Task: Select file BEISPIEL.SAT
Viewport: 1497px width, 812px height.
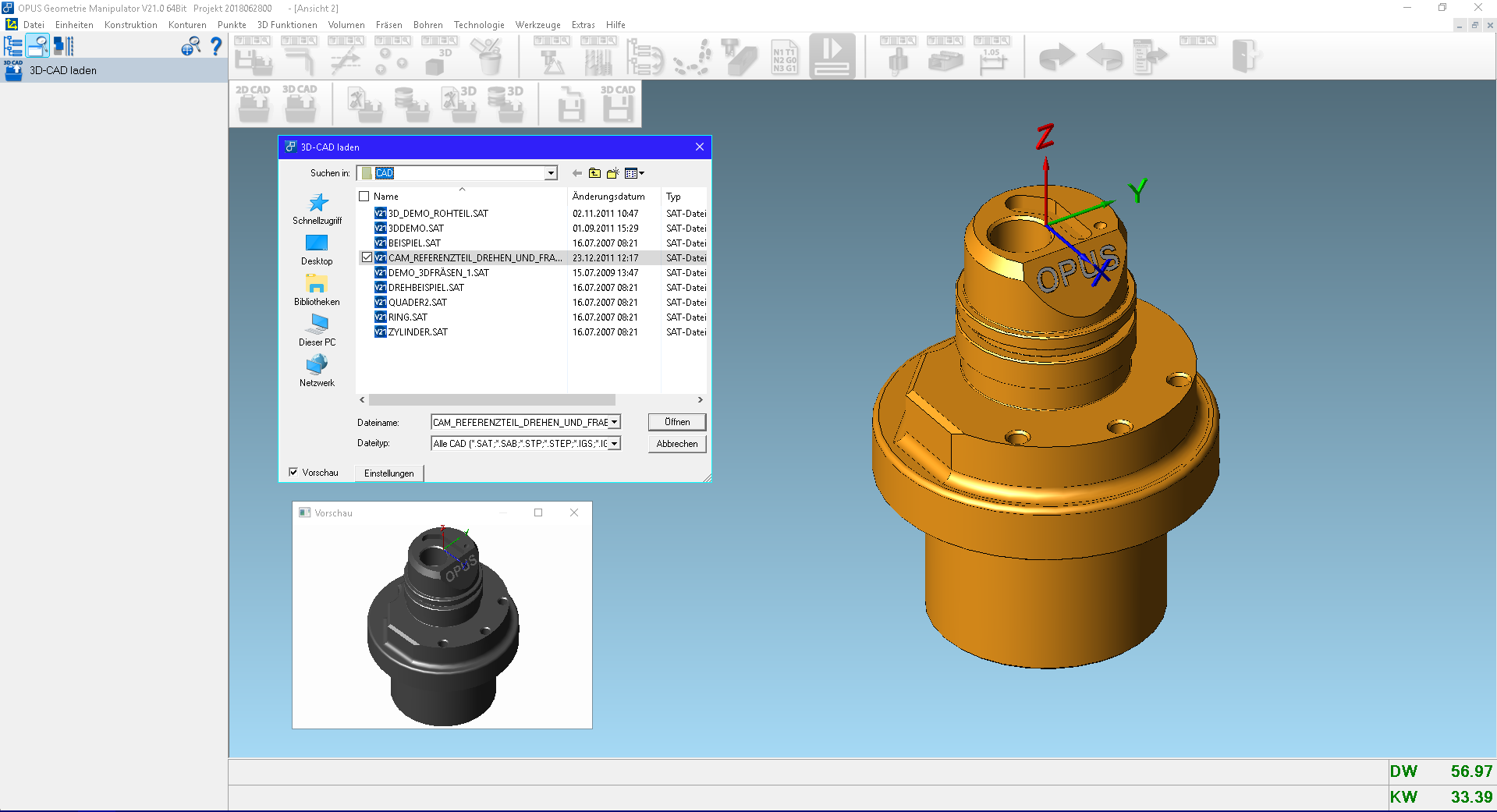Action: pyautogui.click(x=414, y=243)
